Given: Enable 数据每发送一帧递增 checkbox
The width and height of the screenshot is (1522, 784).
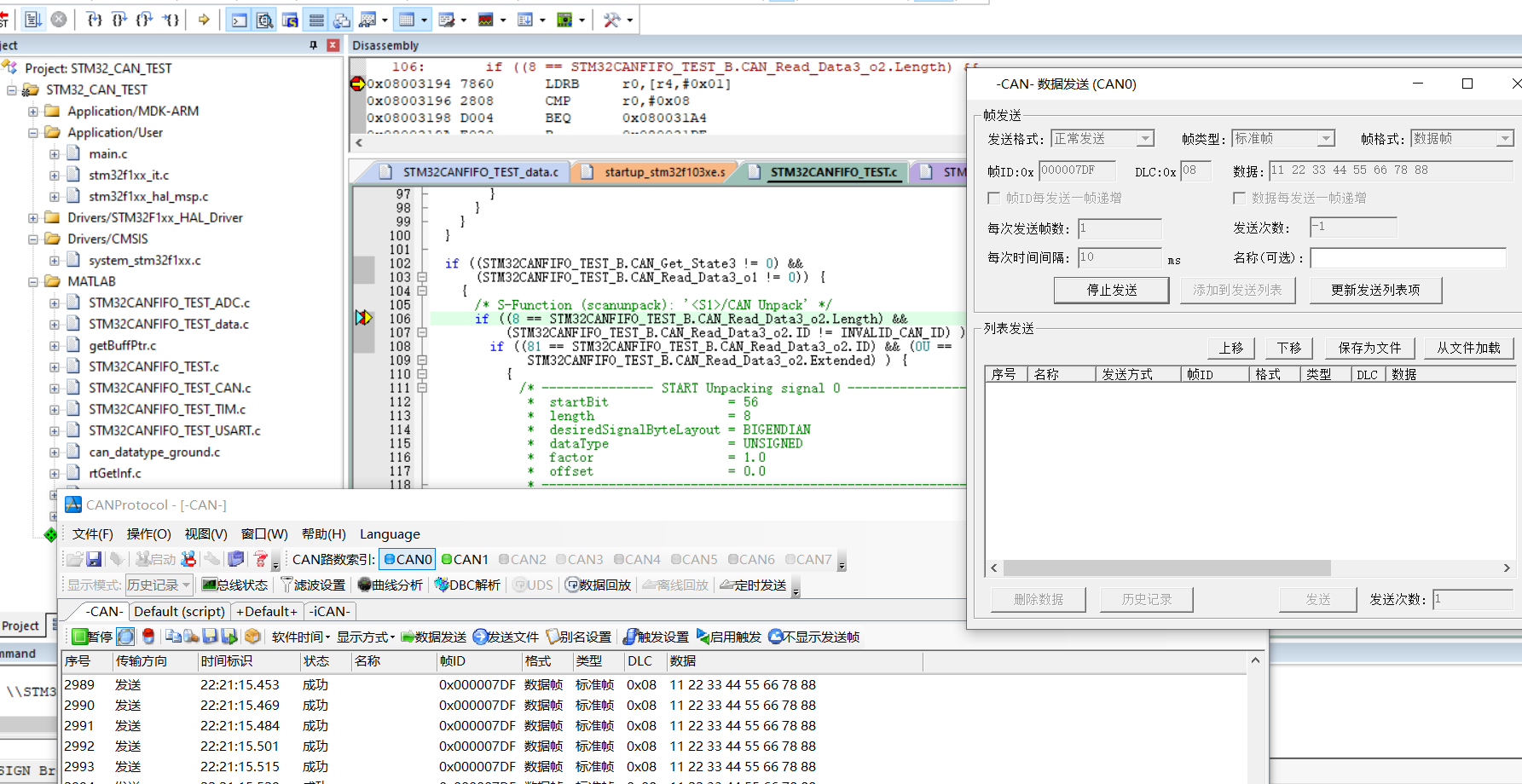Looking at the screenshot, I should pyautogui.click(x=1239, y=198).
